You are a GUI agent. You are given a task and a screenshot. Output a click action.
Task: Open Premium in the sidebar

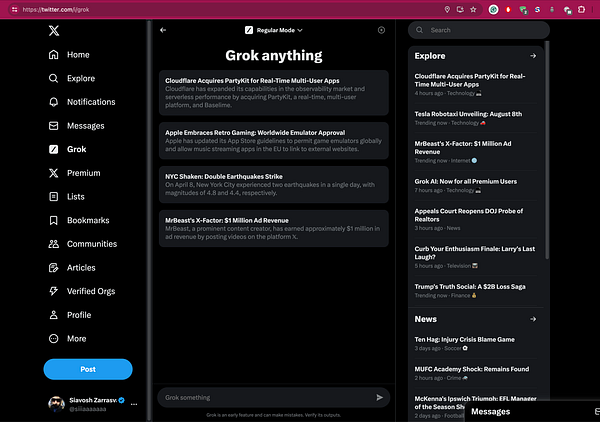pyautogui.click(x=75, y=173)
